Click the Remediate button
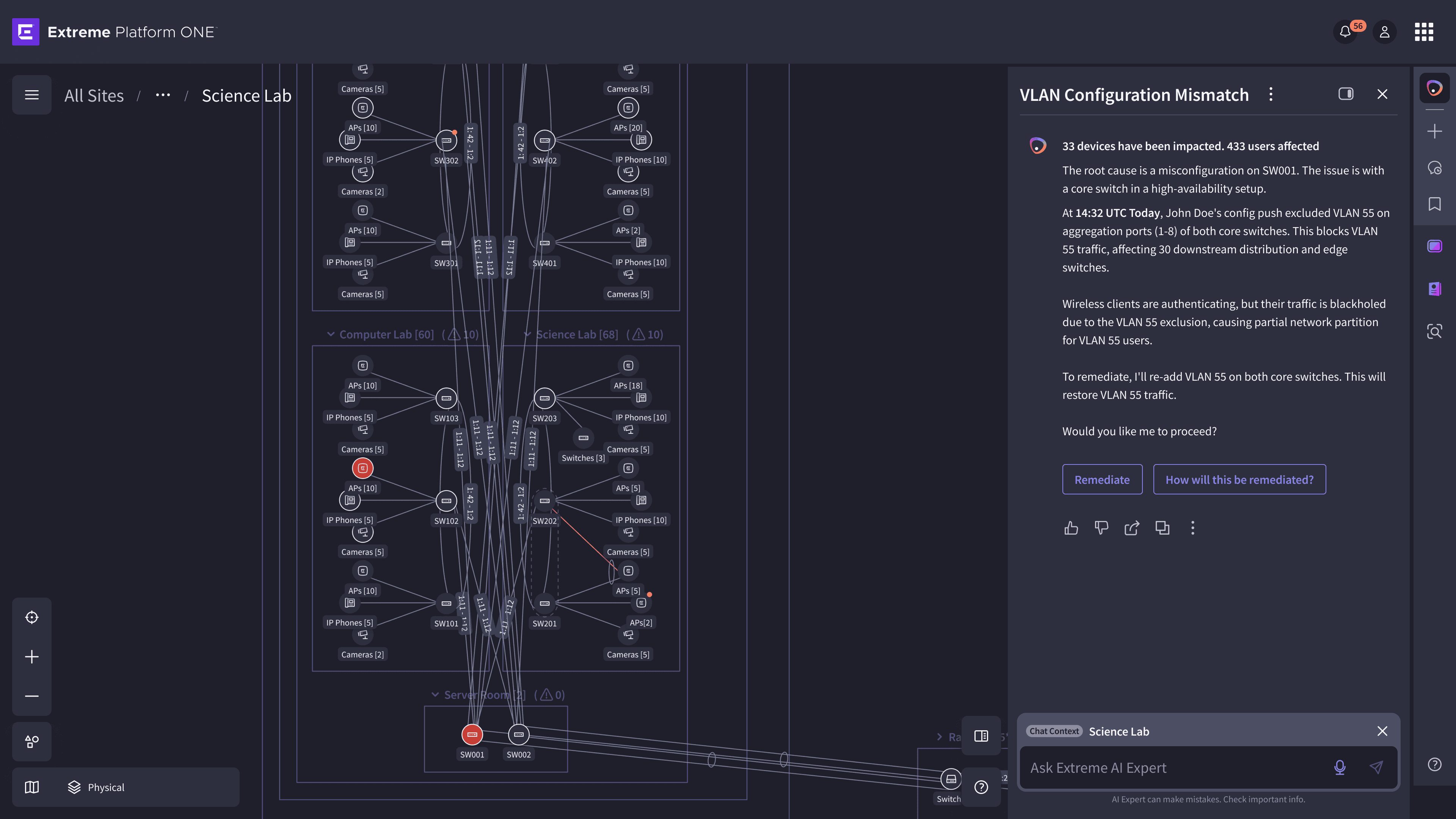Viewport: 1456px width, 819px height. [1101, 479]
